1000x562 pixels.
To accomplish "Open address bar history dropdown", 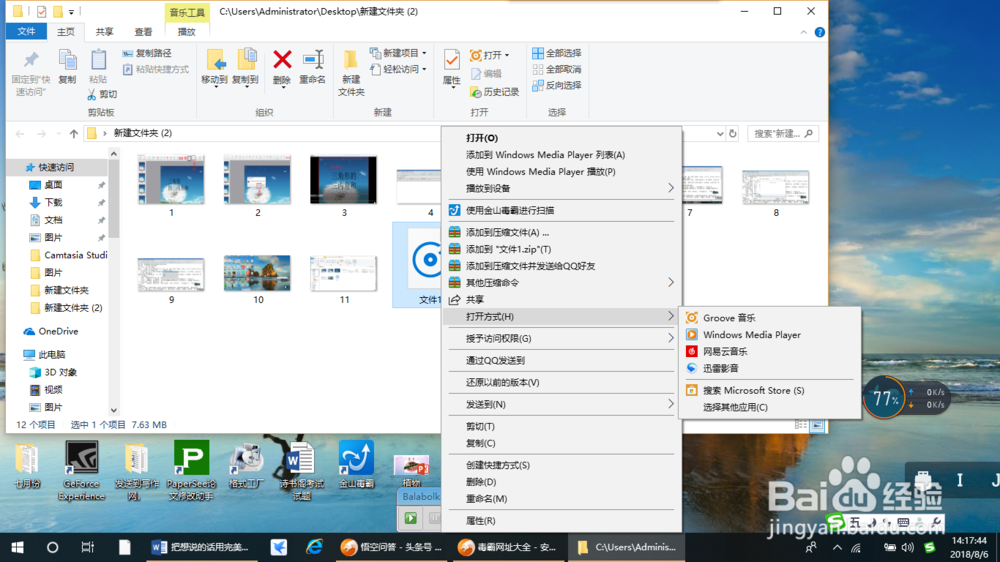I will pos(719,133).
